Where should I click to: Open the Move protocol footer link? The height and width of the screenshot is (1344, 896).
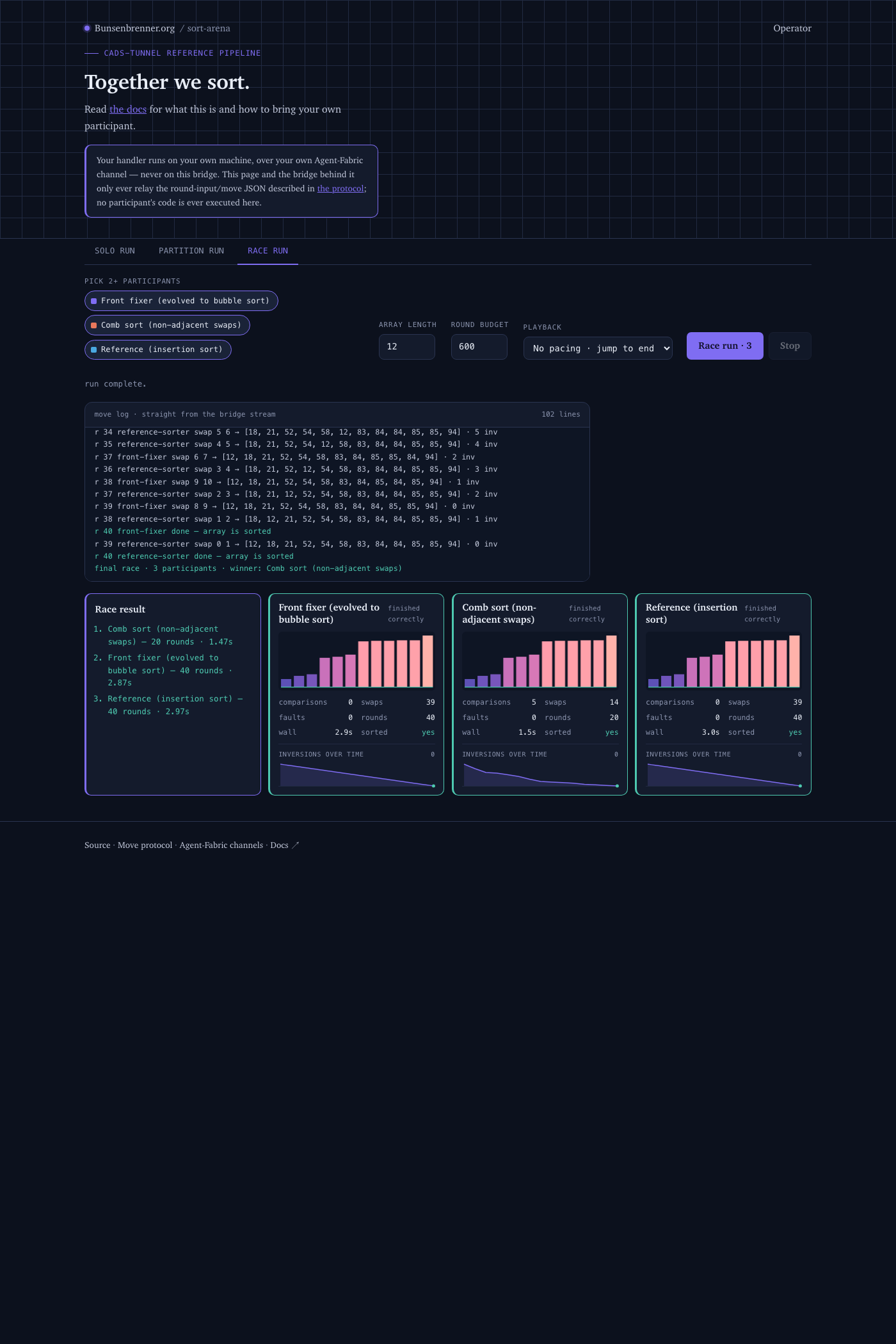coord(145,845)
